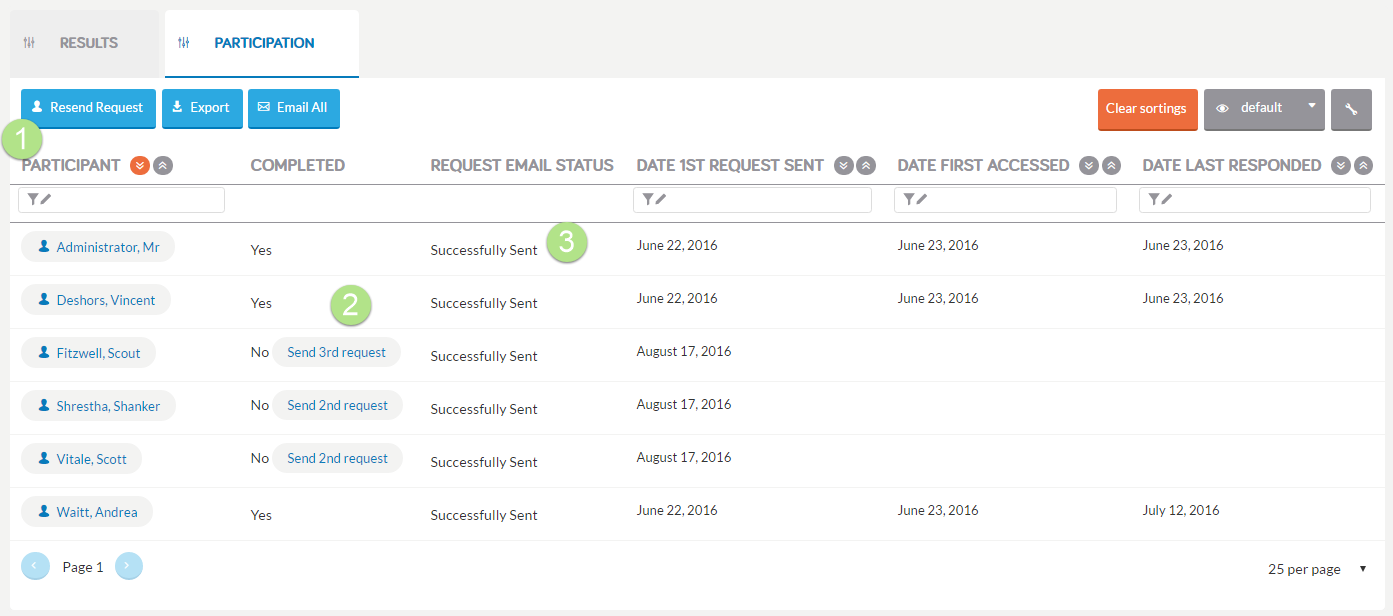Screen dimensions: 1393x616
Task: Open participant Deshors, Vincent
Action: point(96,300)
